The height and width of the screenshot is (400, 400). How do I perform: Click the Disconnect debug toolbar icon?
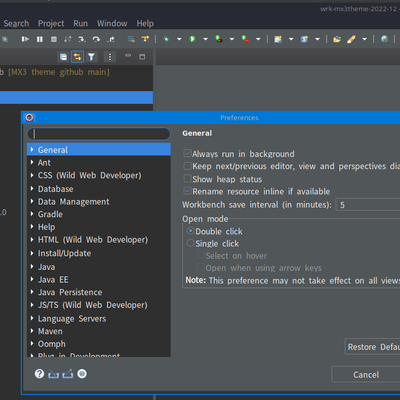pyautogui.click(x=68, y=39)
